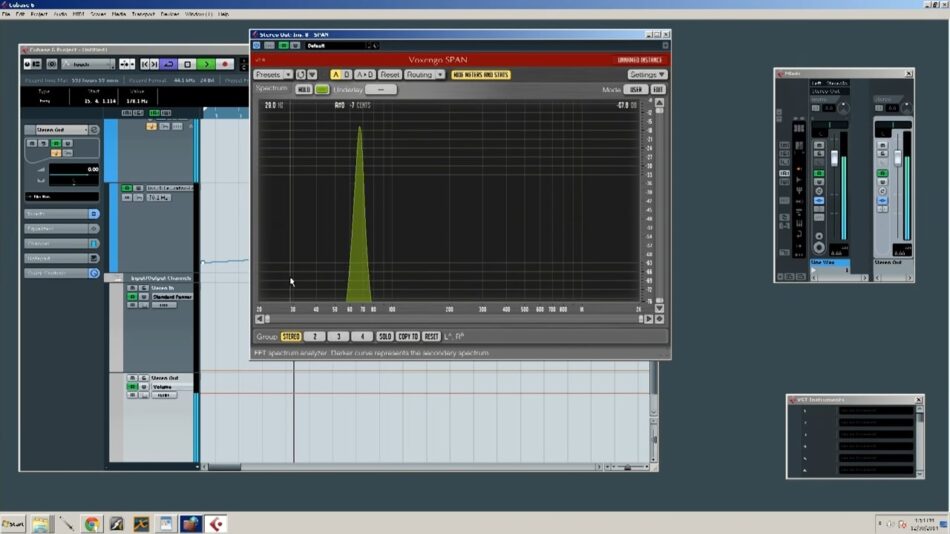Go to previous marker transport button
This screenshot has width=950, height=534.
tap(144, 64)
